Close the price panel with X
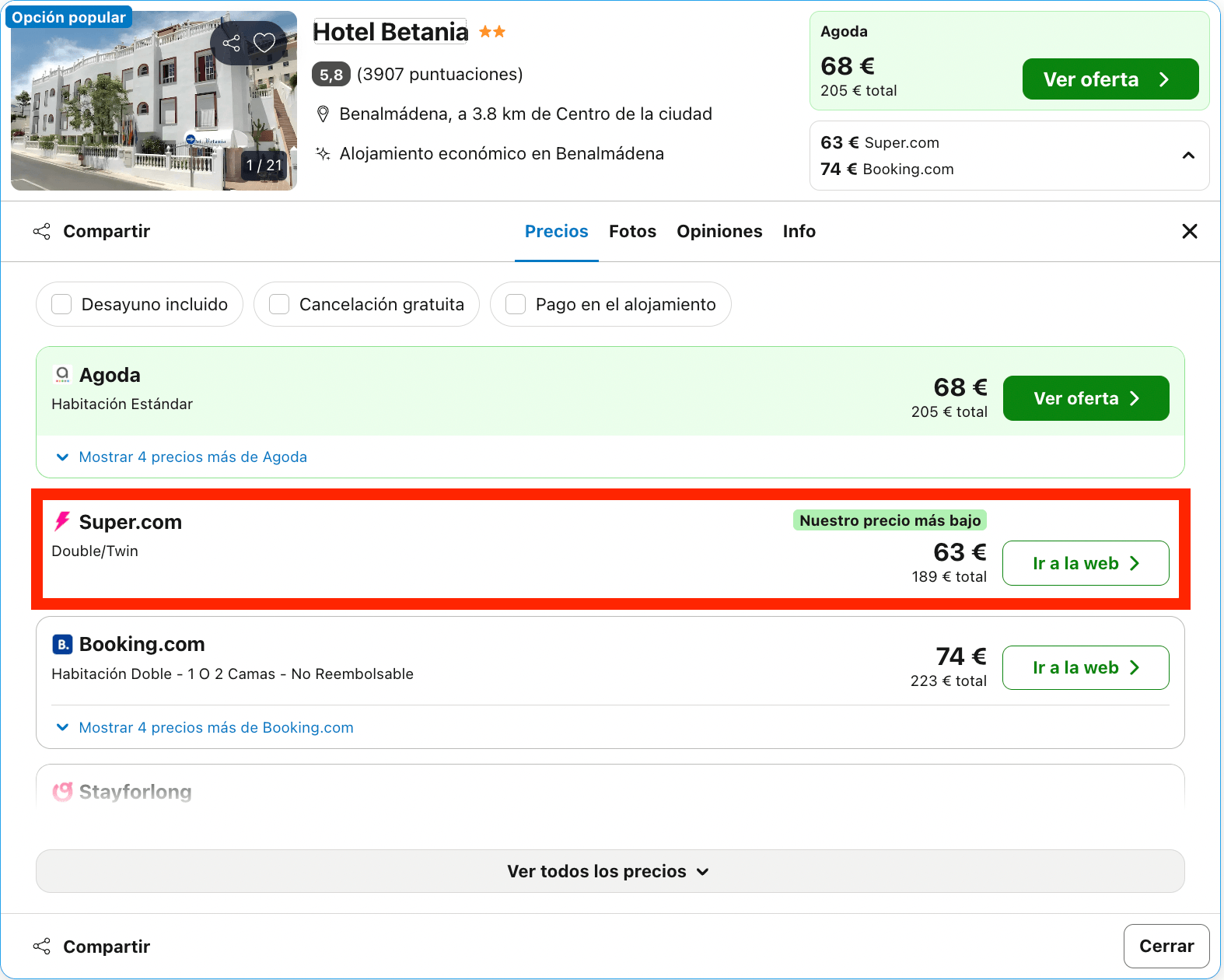 [1189, 231]
